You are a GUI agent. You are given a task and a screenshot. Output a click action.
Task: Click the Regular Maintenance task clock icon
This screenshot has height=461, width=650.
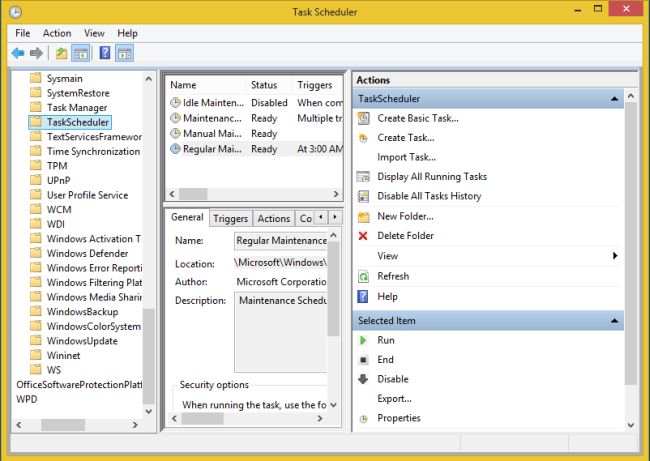pos(176,149)
